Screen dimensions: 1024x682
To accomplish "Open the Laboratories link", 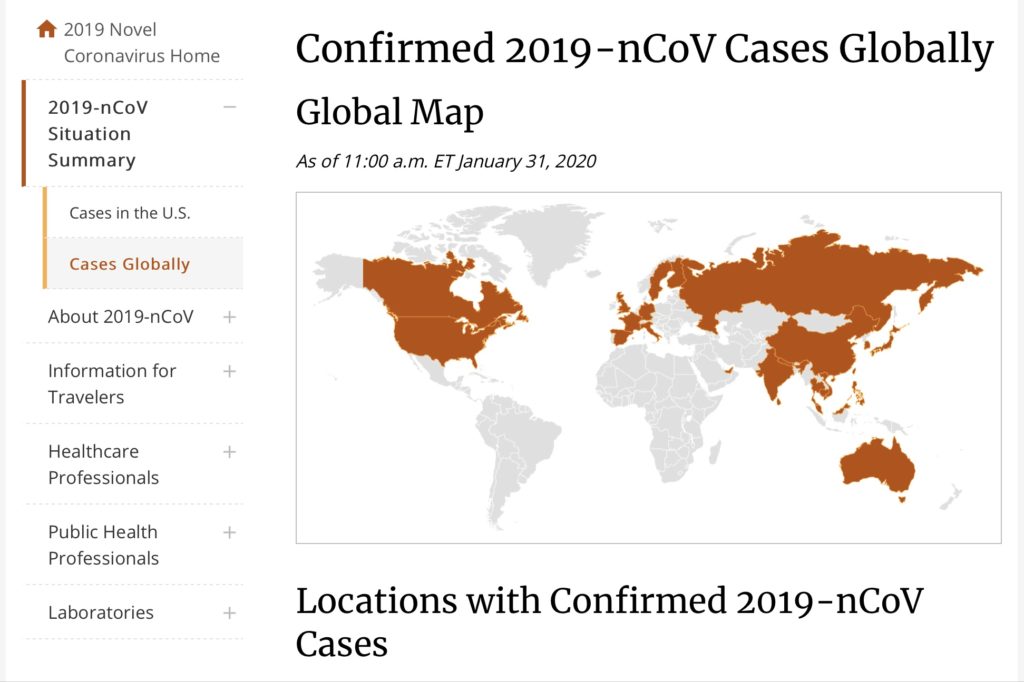I will click(x=101, y=613).
